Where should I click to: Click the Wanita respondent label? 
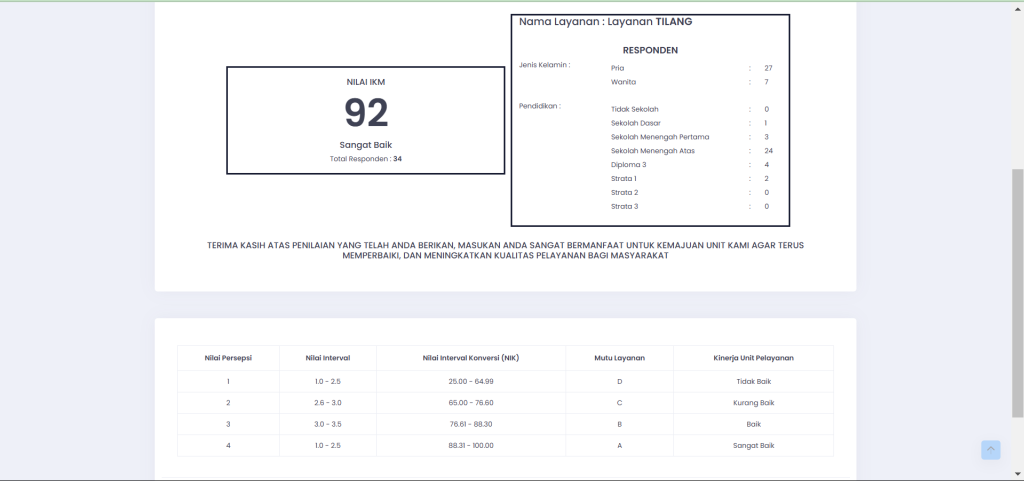623,82
